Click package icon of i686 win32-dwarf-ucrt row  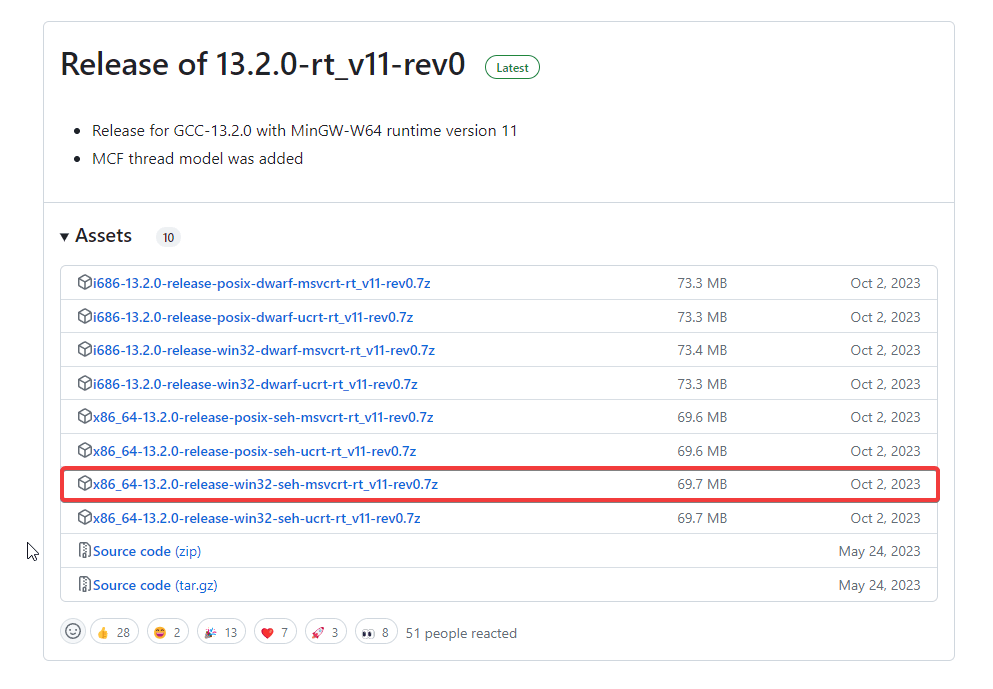pyautogui.click(x=84, y=383)
